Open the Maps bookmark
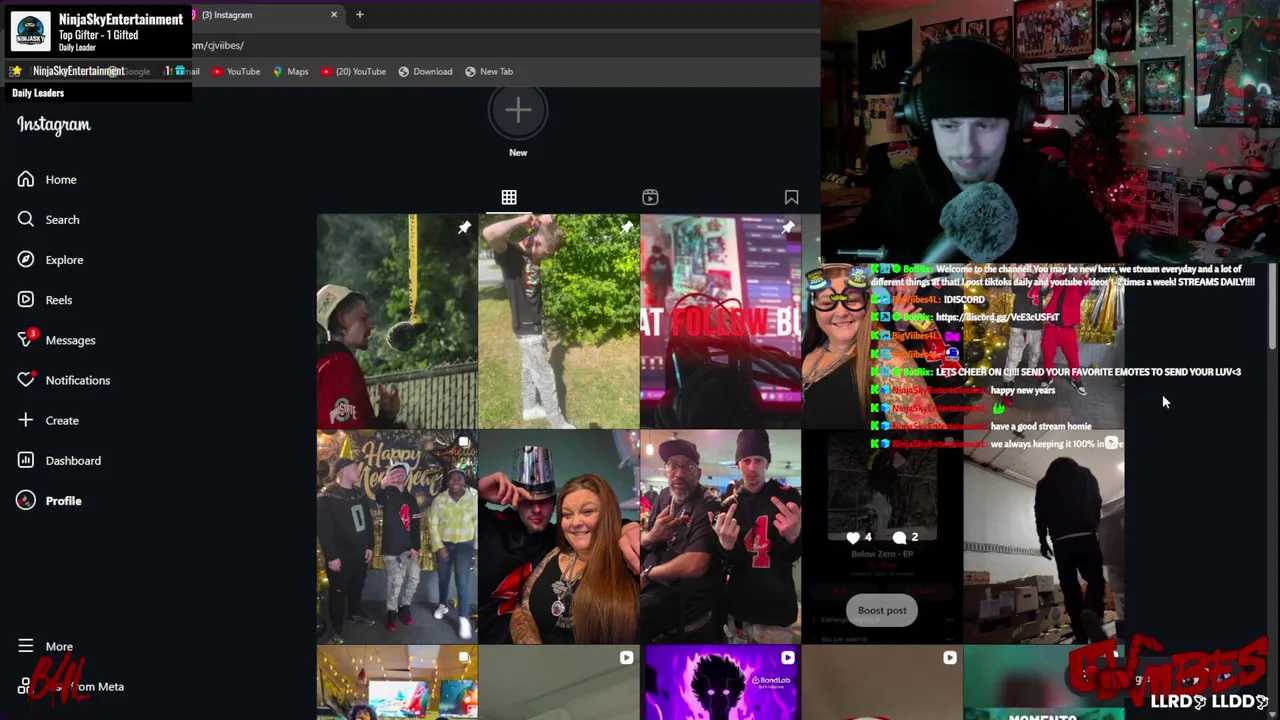Image resolution: width=1280 pixels, height=720 pixels. pyautogui.click(x=290, y=71)
